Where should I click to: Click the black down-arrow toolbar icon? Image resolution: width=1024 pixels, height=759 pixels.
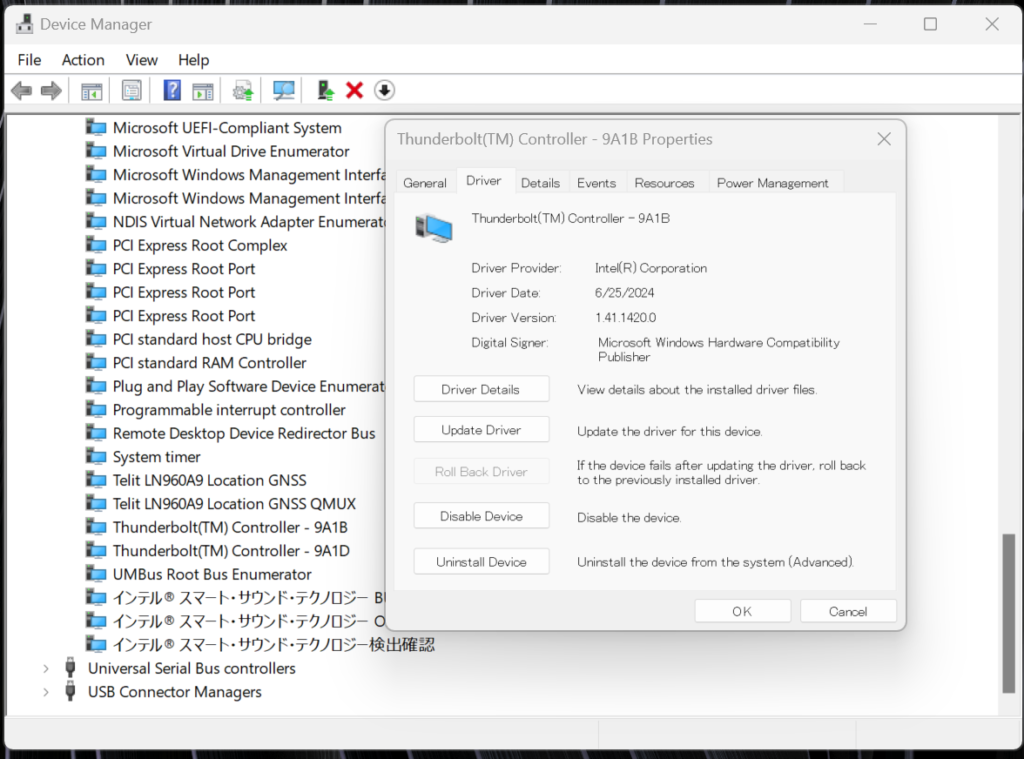click(384, 91)
